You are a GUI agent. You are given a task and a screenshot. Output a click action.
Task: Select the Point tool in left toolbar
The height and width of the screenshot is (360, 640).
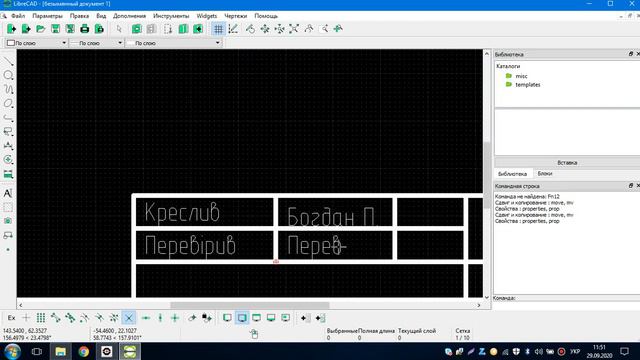tap(8, 249)
